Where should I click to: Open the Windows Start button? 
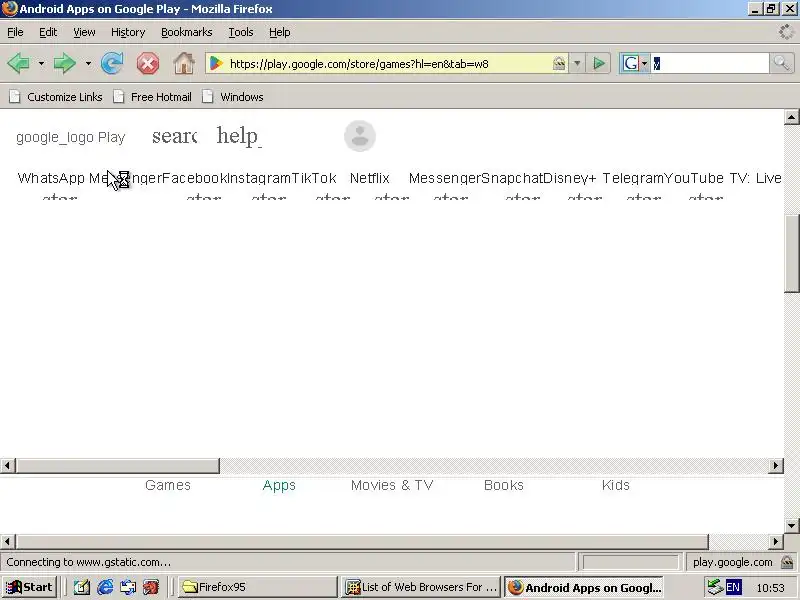[29, 587]
